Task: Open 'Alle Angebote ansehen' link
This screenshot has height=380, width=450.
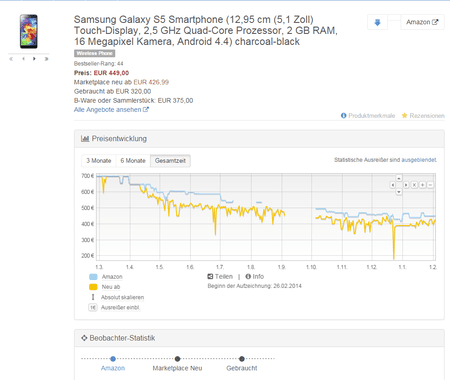Action: click(111, 110)
